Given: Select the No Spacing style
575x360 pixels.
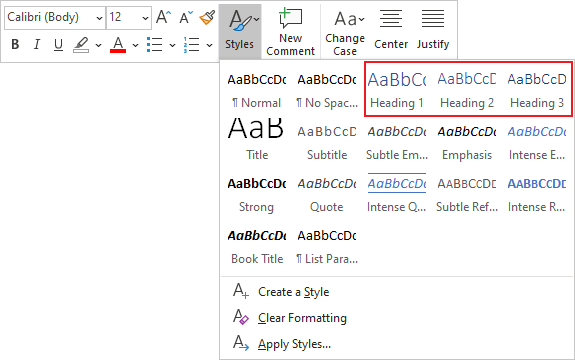Looking at the screenshot, I should point(327,90).
